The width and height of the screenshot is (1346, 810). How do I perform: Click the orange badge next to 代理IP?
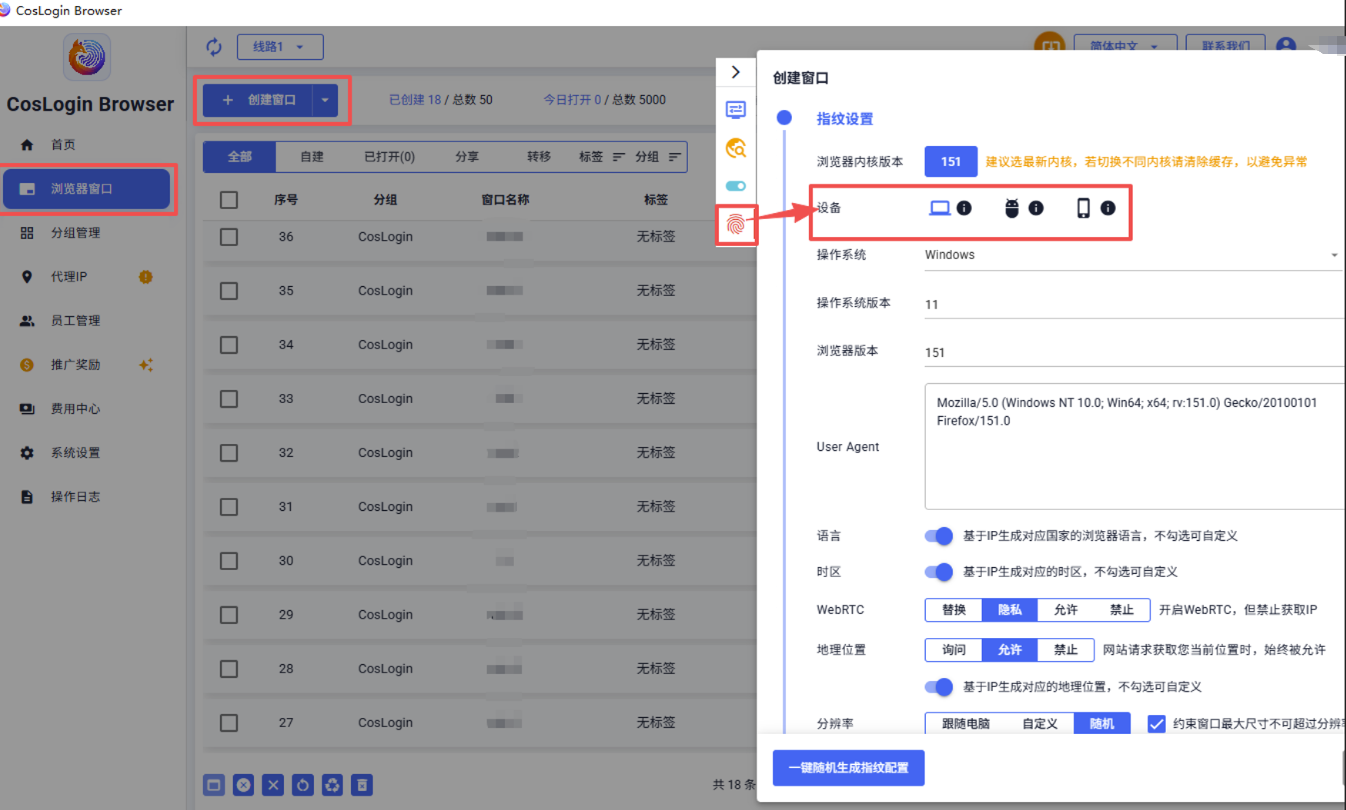pyautogui.click(x=146, y=277)
